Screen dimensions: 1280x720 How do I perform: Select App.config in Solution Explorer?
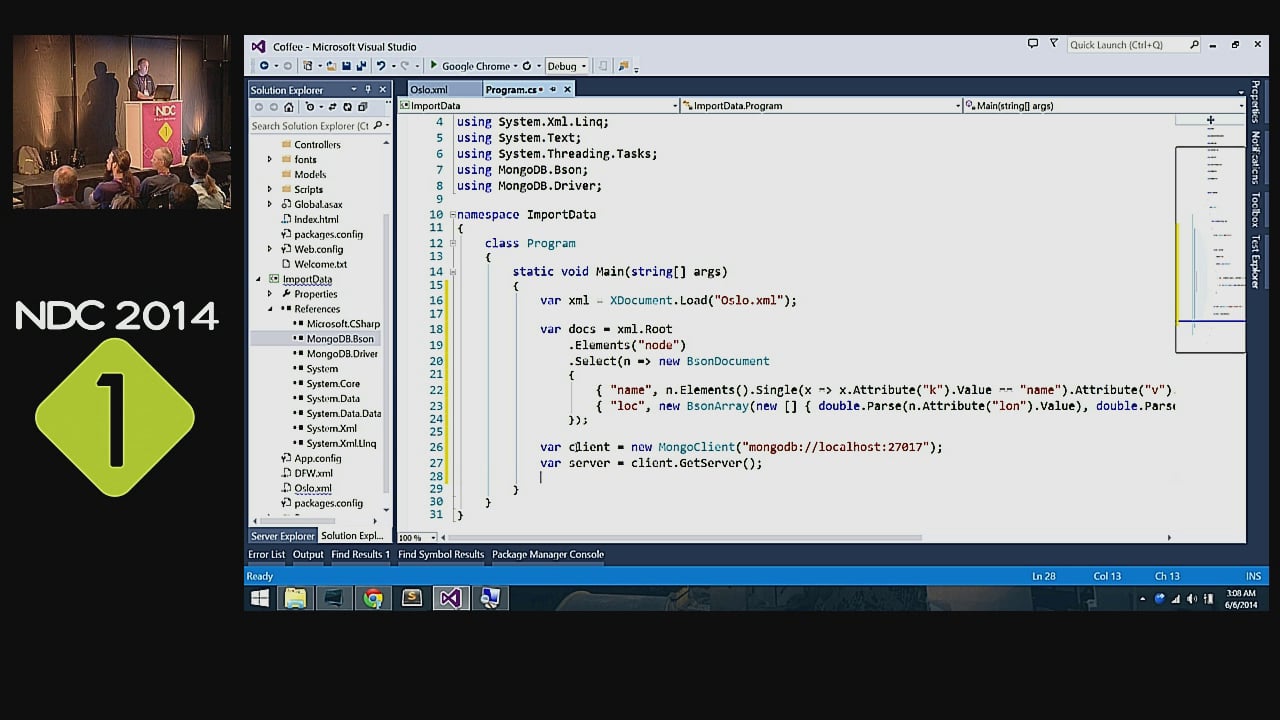(x=317, y=459)
